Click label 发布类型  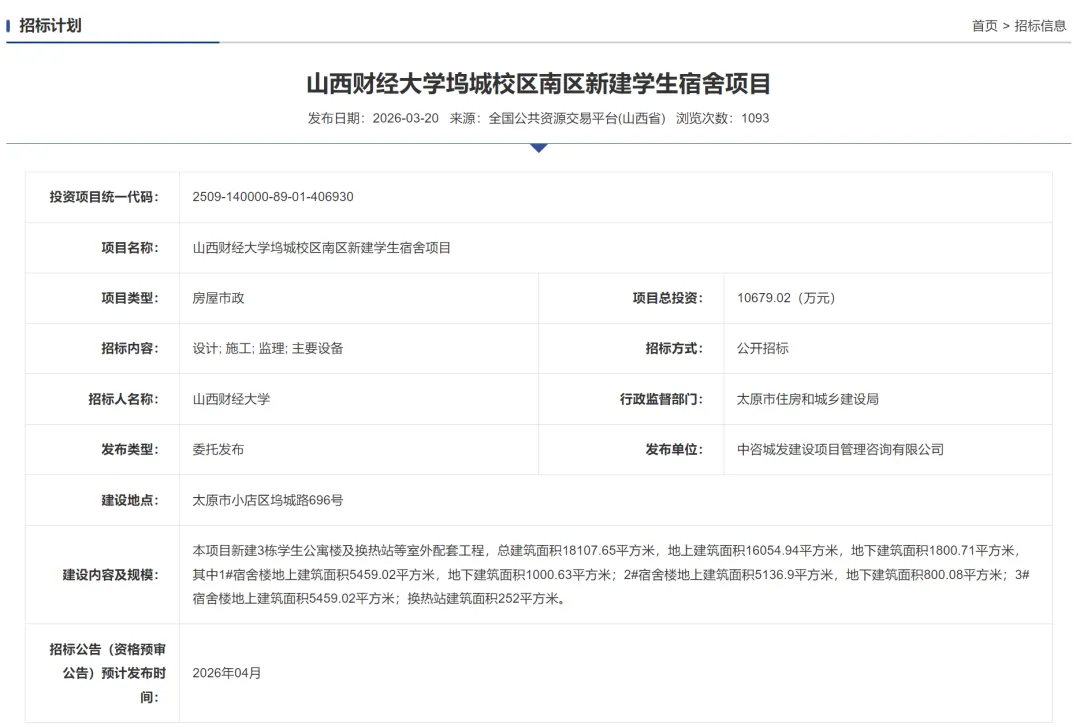tap(130, 449)
